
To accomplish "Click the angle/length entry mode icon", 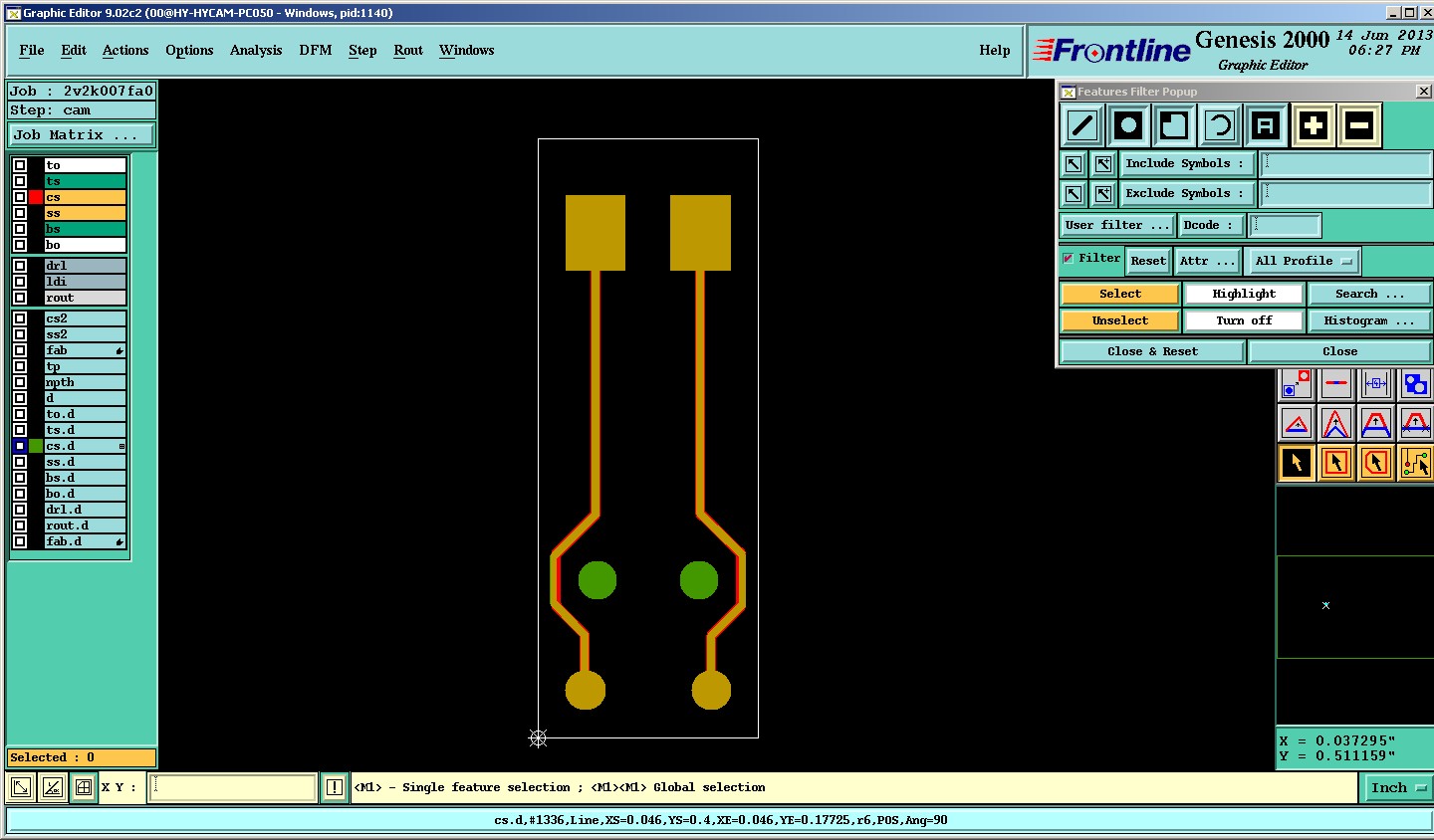I will coord(53,787).
